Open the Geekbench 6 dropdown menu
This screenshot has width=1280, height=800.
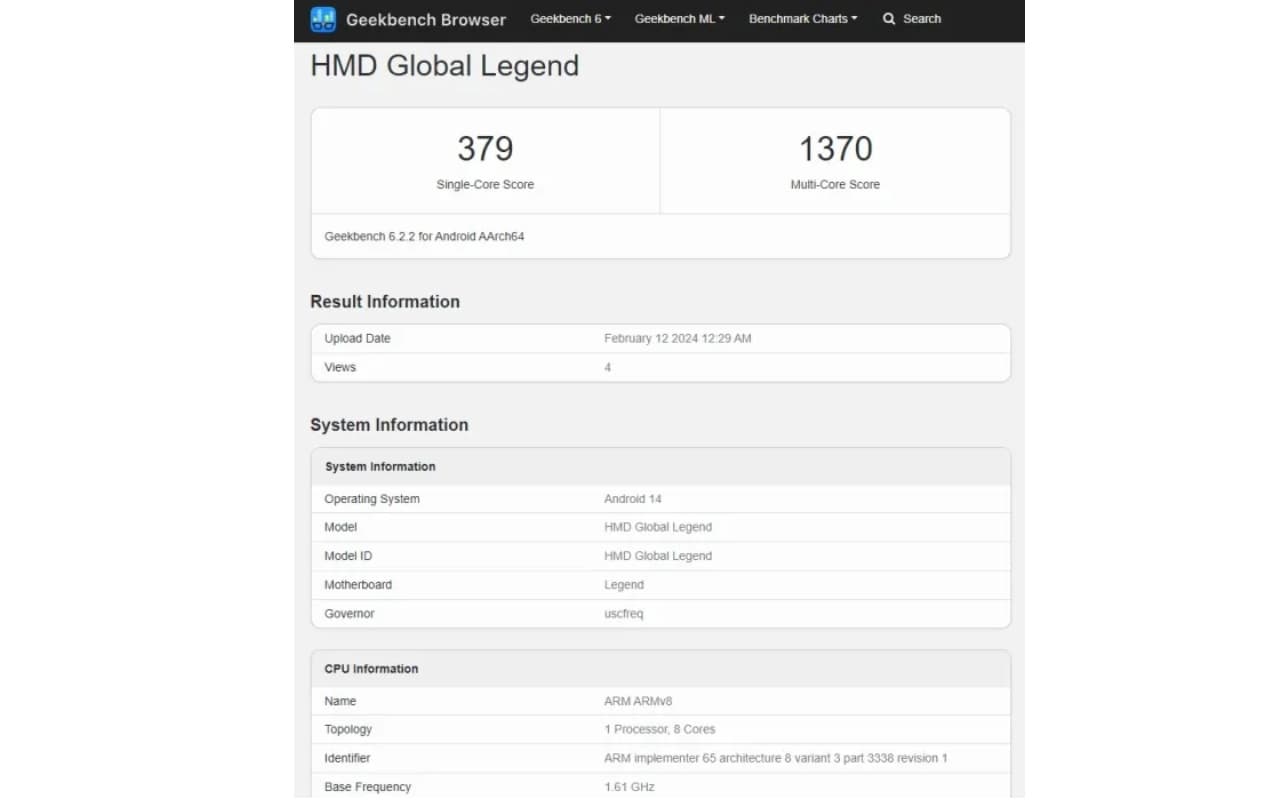point(570,19)
